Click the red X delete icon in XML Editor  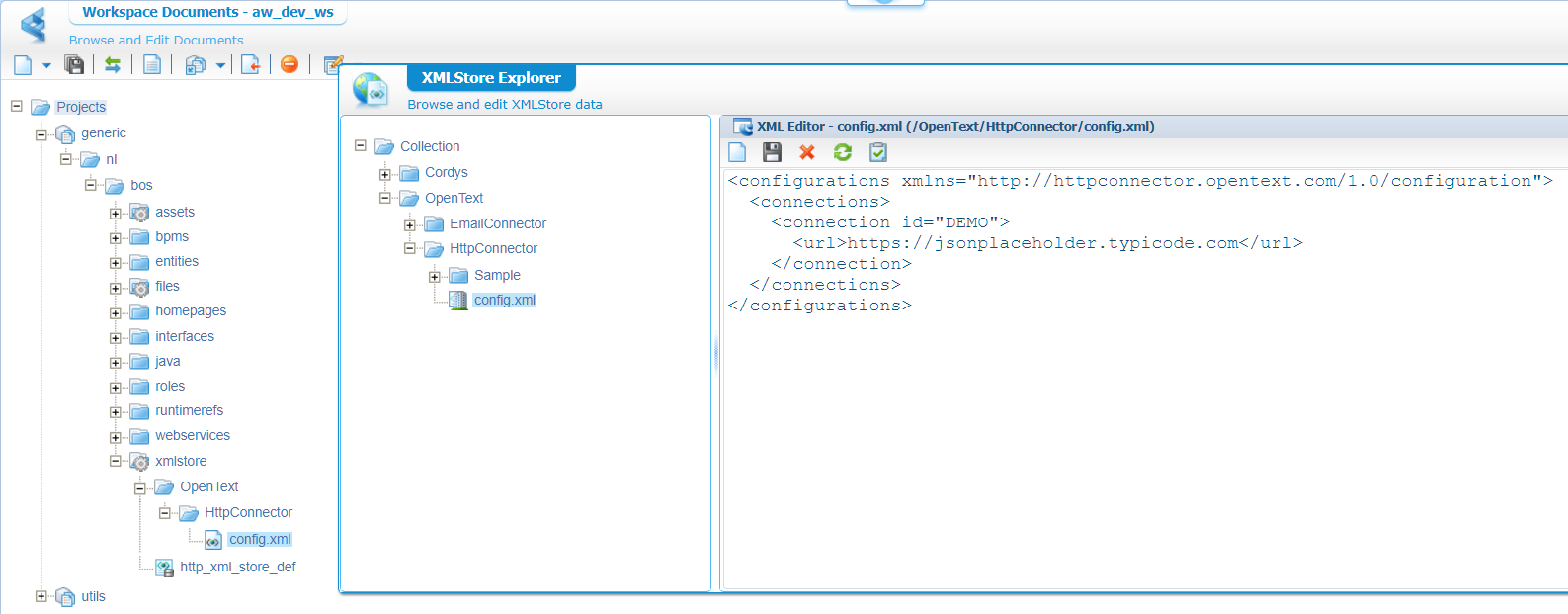tap(807, 152)
